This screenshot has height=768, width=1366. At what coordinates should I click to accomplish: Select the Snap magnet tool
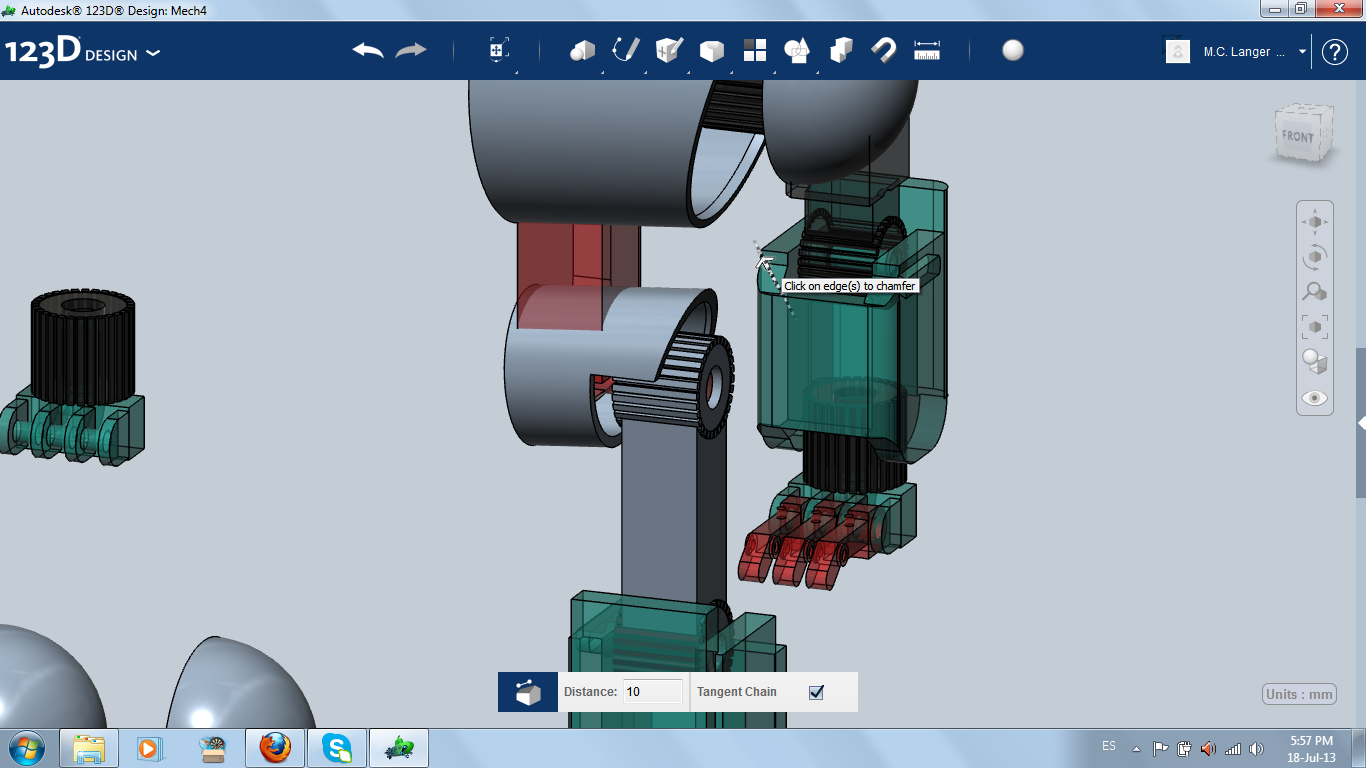click(x=884, y=50)
